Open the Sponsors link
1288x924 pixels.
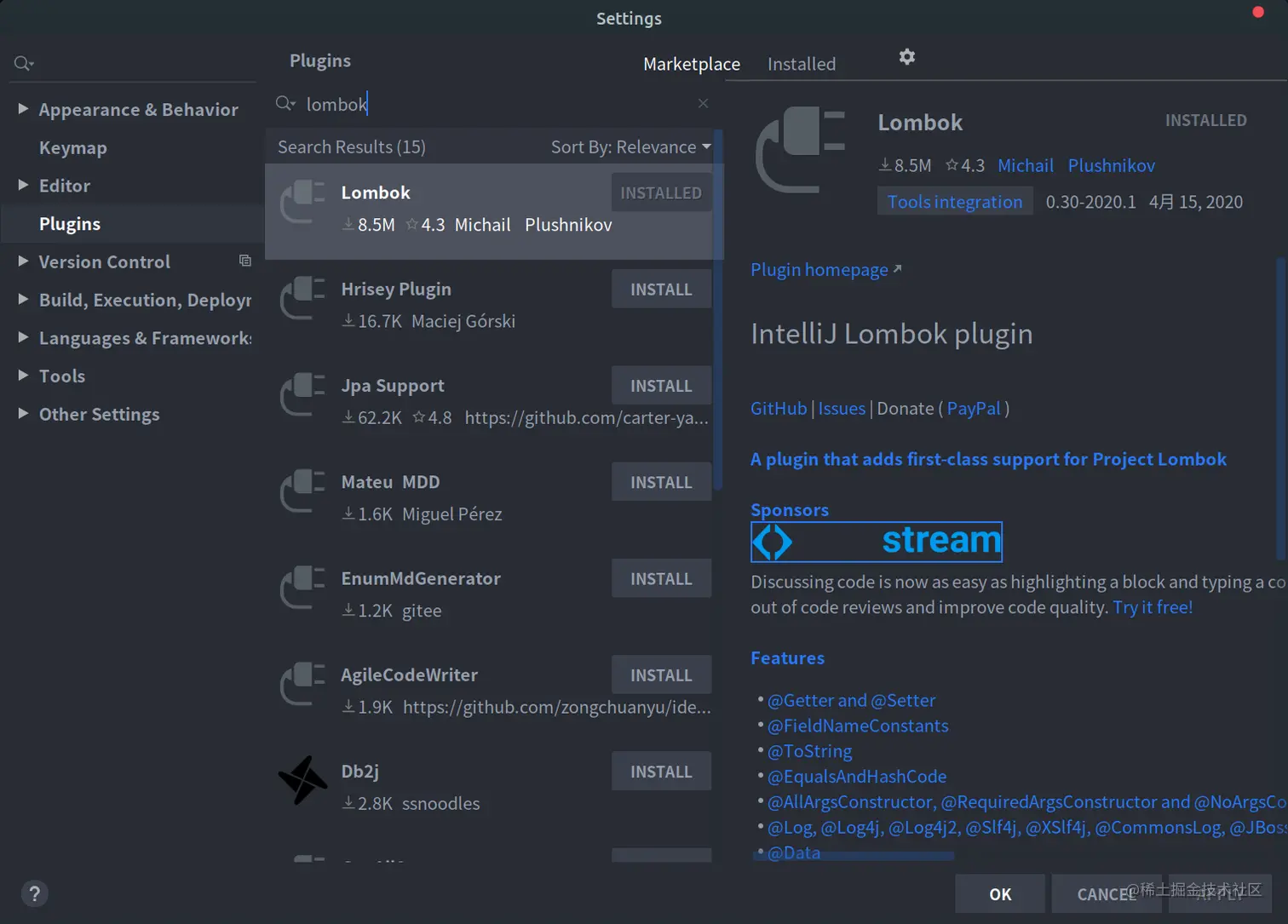[790, 509]
